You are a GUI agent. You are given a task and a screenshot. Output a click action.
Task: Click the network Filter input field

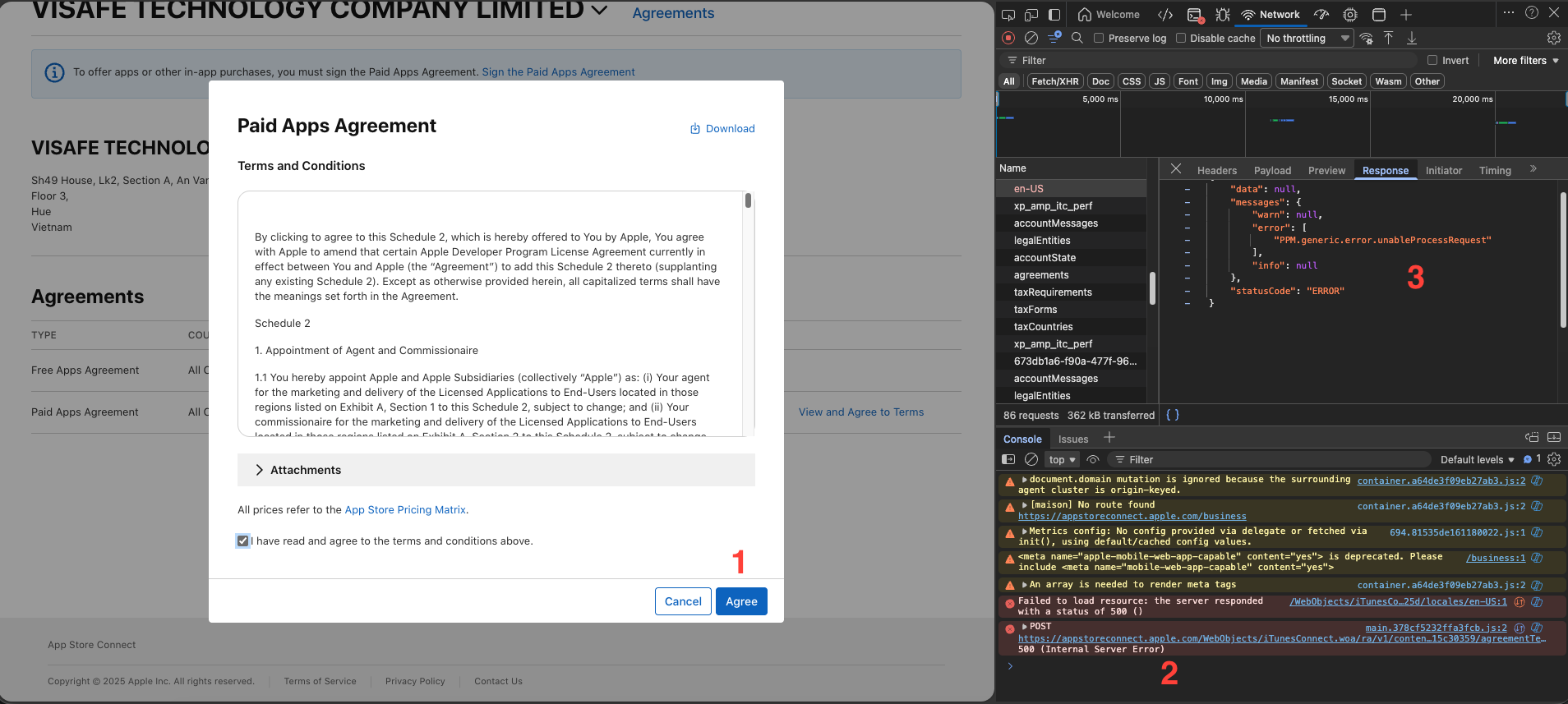(x=1216, y=60)
